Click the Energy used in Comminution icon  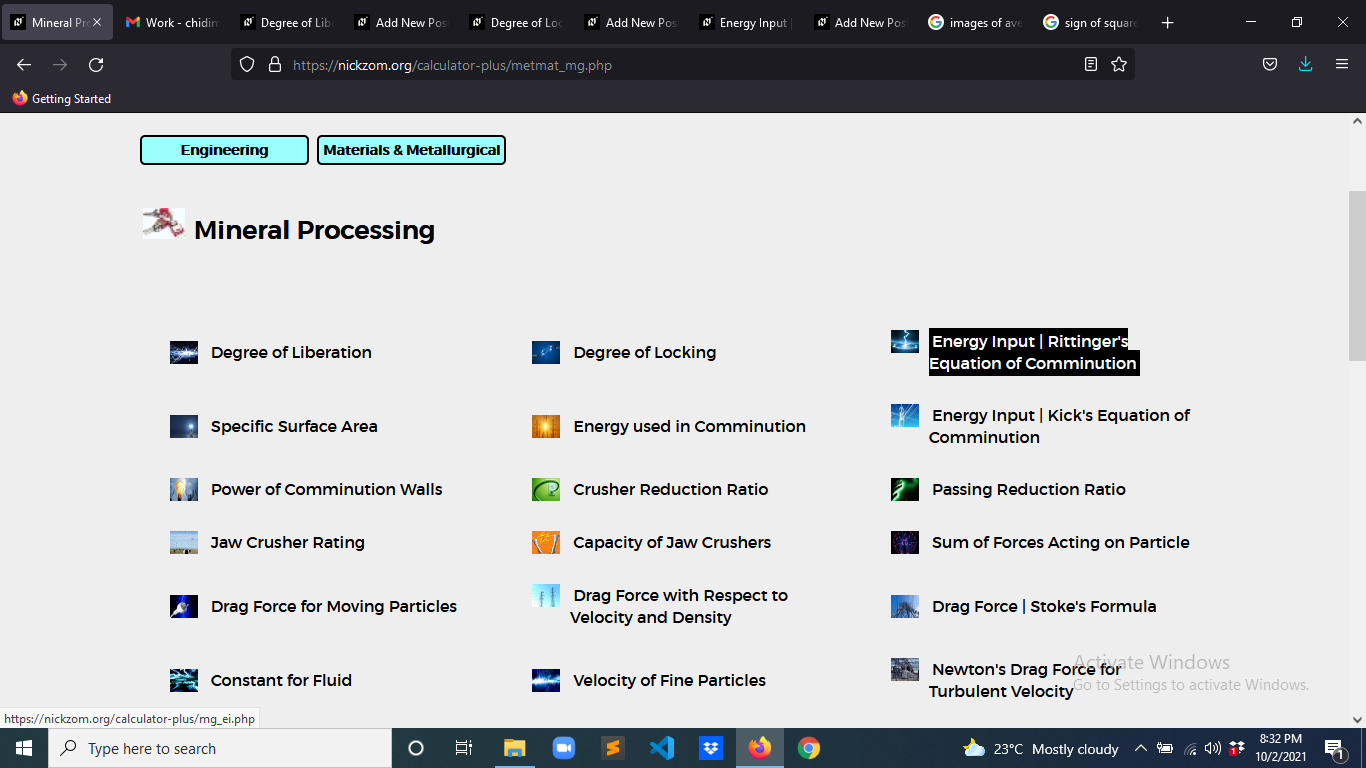[546, 426]
